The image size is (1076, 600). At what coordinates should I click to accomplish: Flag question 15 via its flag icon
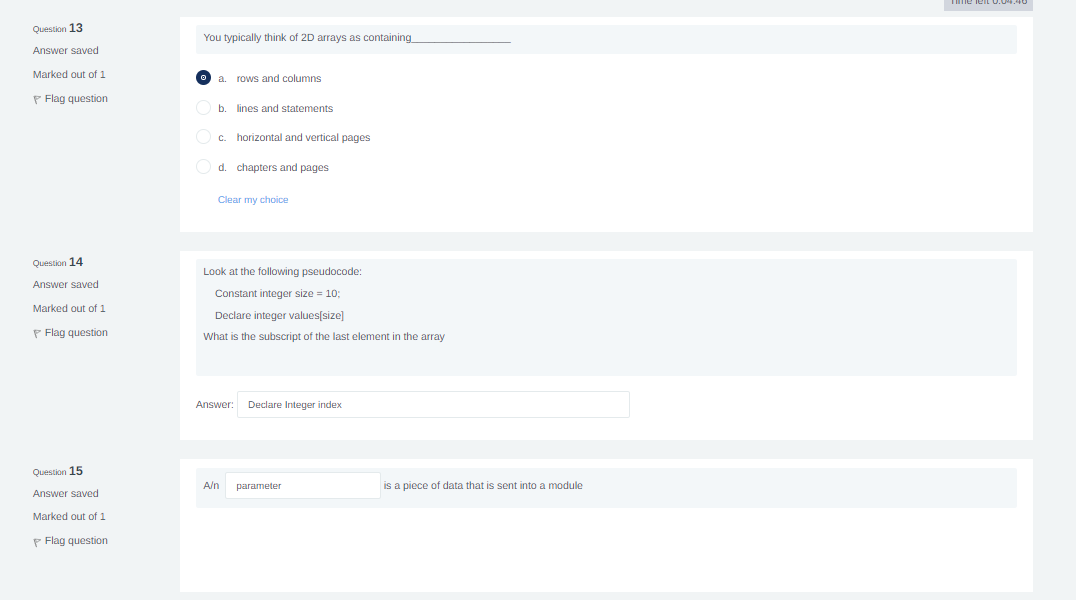[37, 542]
